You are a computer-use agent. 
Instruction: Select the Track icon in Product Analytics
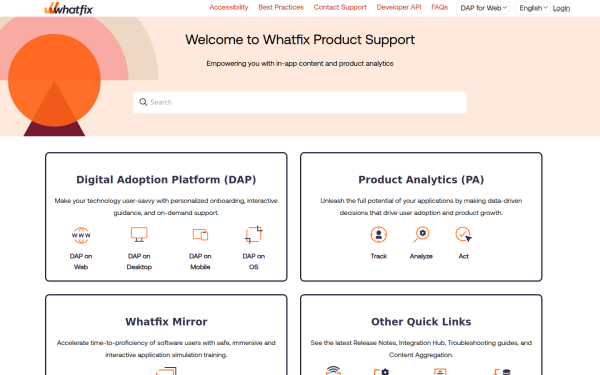(x=378, y=235)
